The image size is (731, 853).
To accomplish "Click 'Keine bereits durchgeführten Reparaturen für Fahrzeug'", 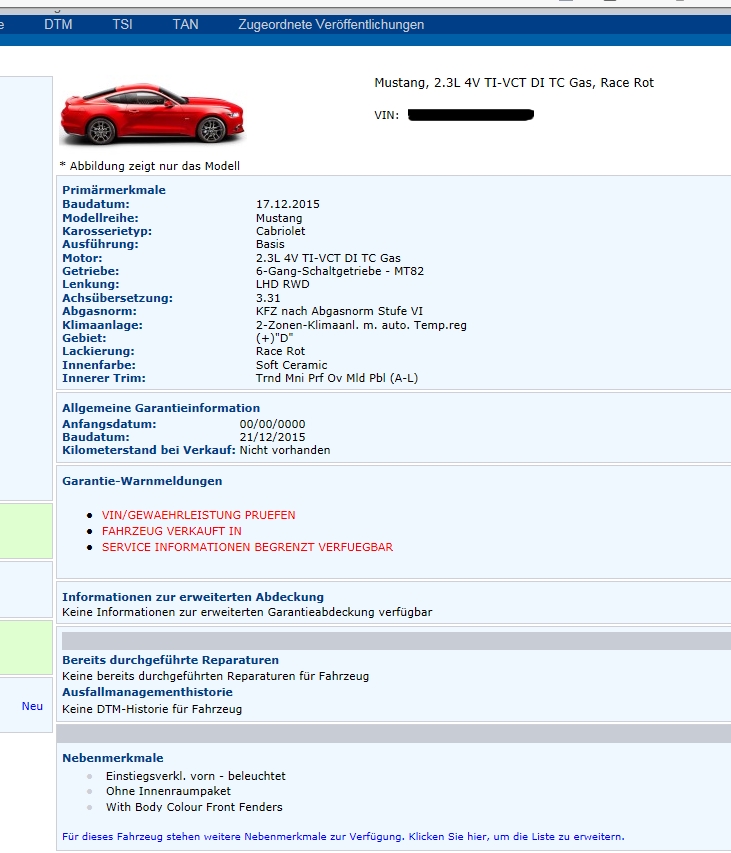I will tap(215, 676).
